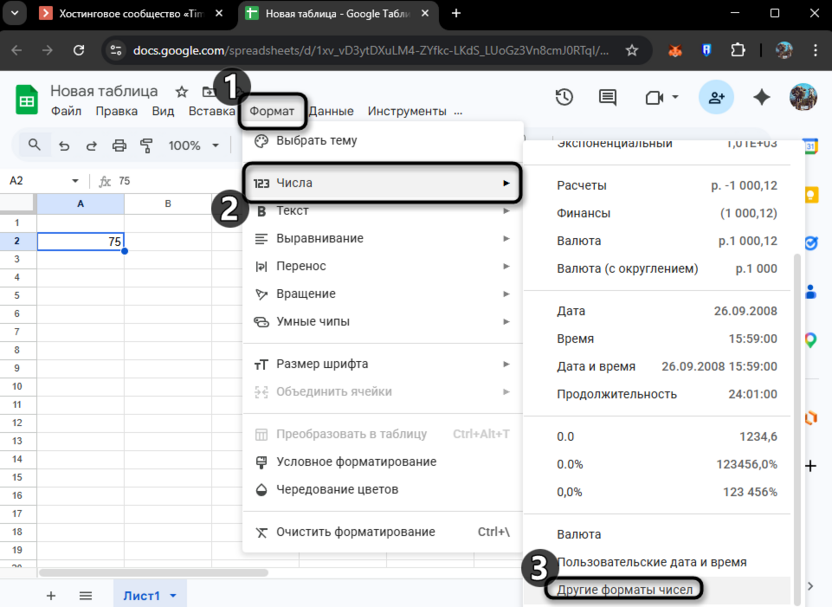This screenshot has height=607, width=832.
Task: Open version history clock icon
Action: point(564,97)
